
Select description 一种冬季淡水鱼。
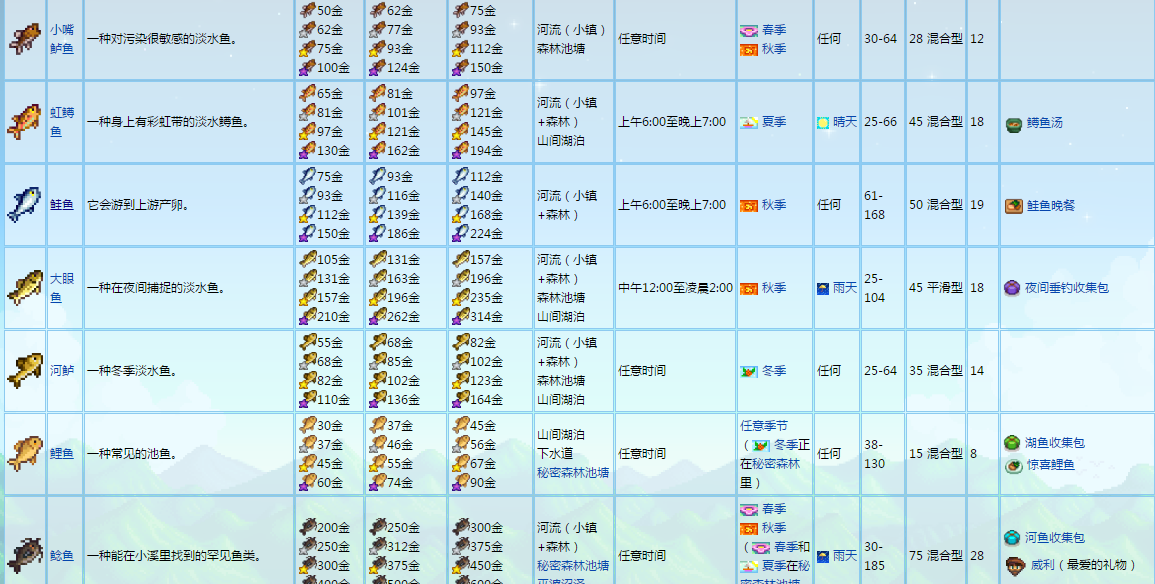pyautogui.click(x=133, y=370)
